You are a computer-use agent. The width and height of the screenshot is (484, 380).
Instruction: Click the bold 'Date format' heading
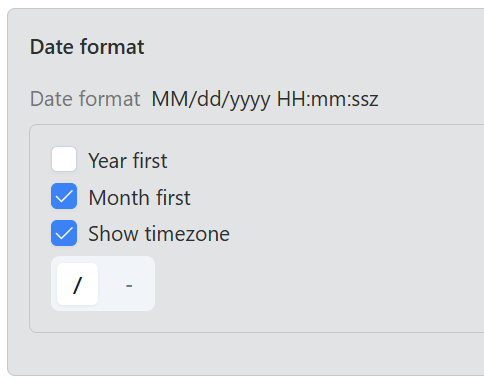(87, 46)
